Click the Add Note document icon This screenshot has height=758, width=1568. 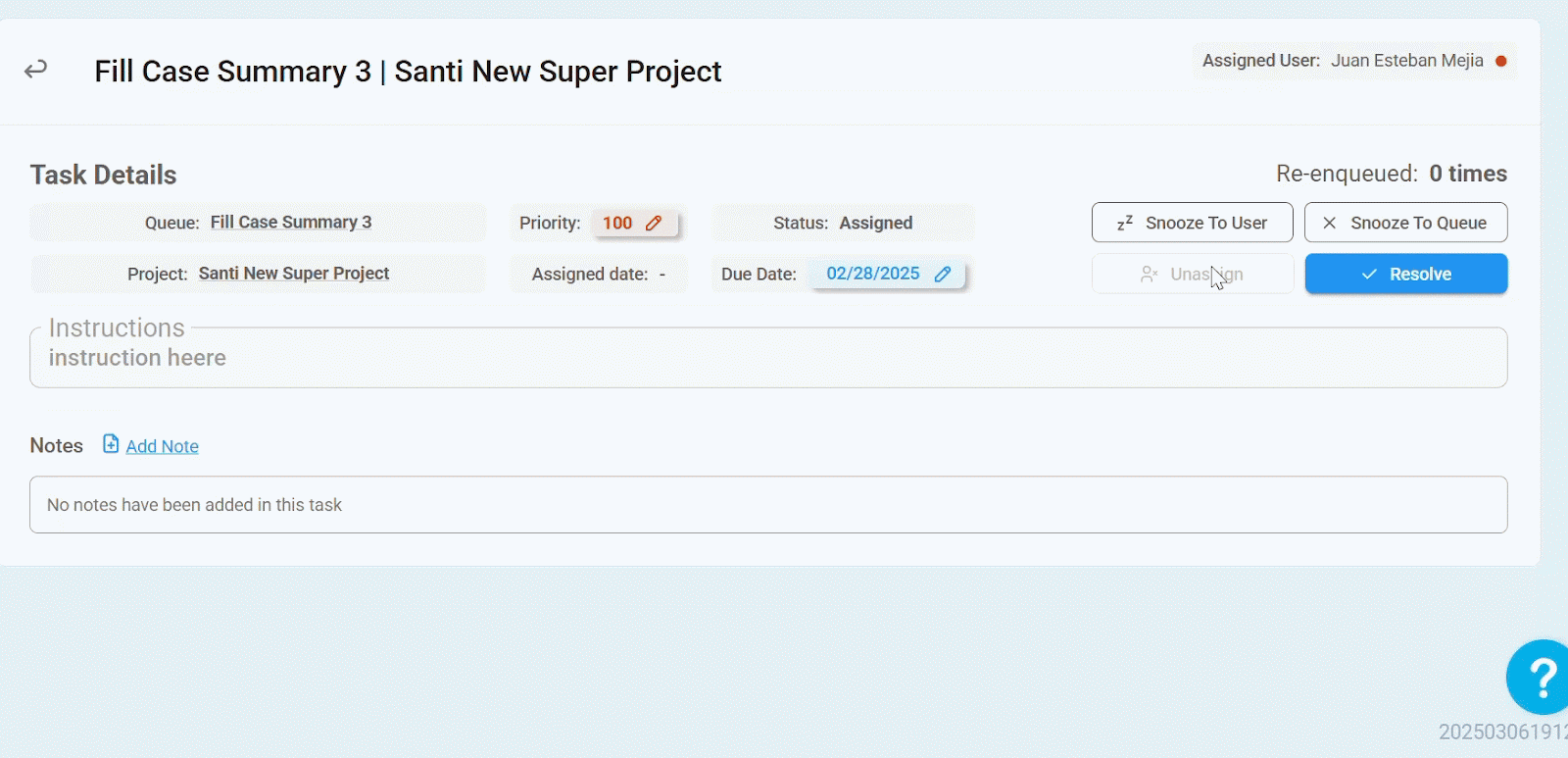pos(111,444)
